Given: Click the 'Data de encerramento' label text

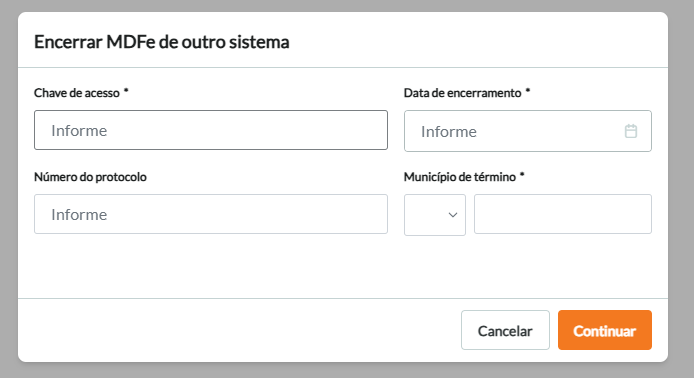Looking at the screenshot, I should tap(462, 93).
